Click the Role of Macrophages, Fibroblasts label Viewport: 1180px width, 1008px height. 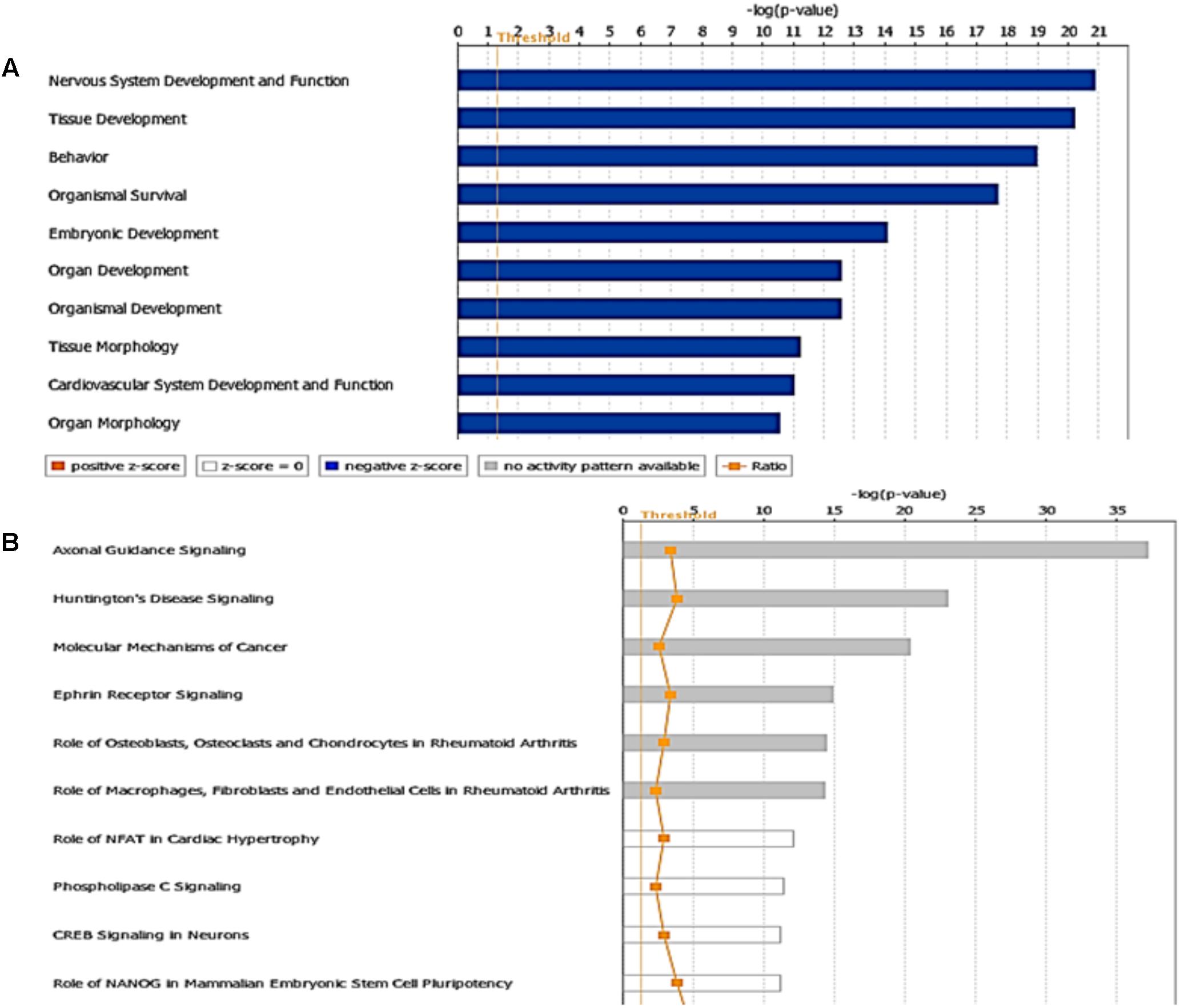point(331,791)
